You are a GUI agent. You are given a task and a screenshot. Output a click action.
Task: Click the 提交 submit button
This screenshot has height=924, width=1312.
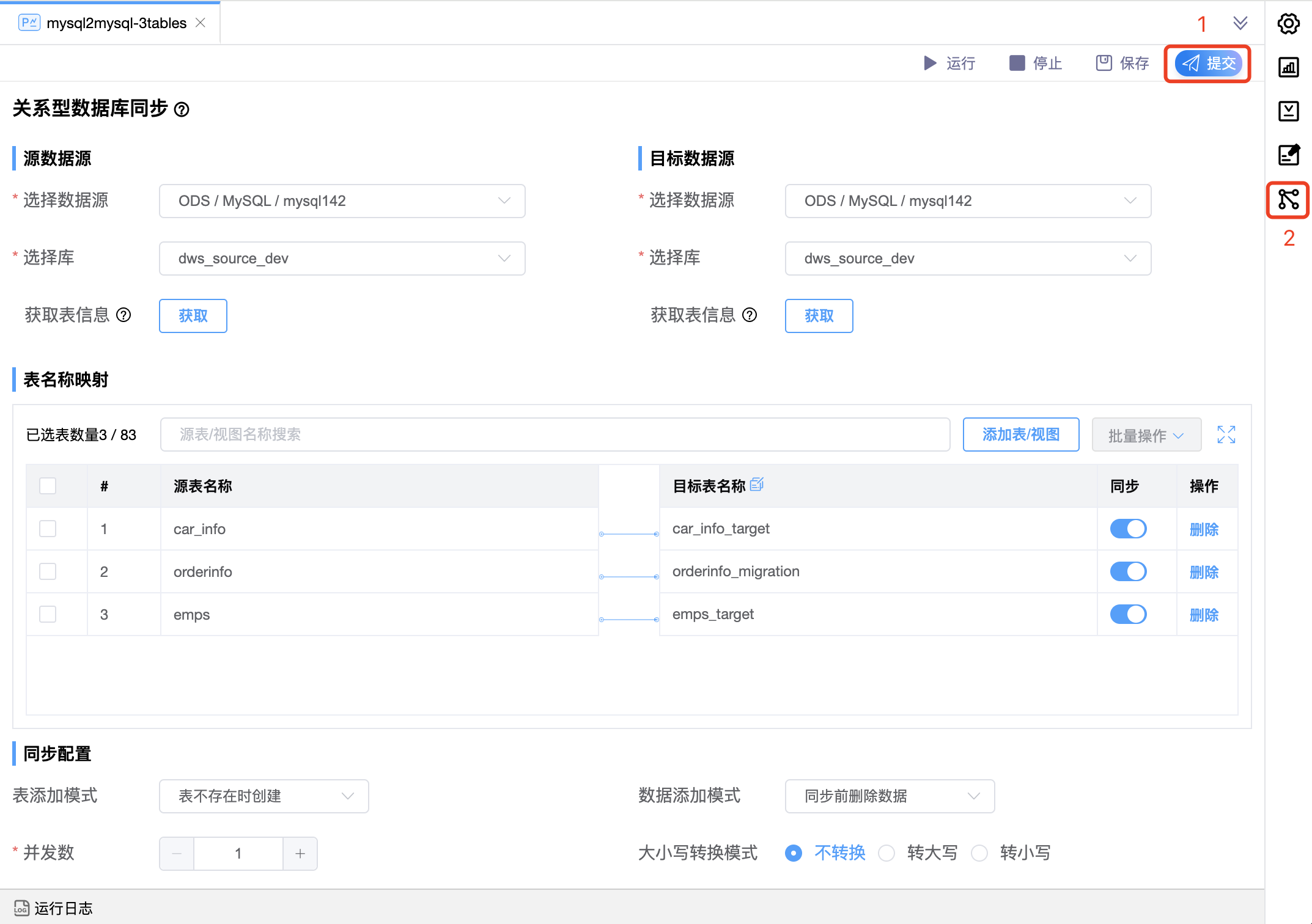pyautogui.click(x=1208, y=63)
